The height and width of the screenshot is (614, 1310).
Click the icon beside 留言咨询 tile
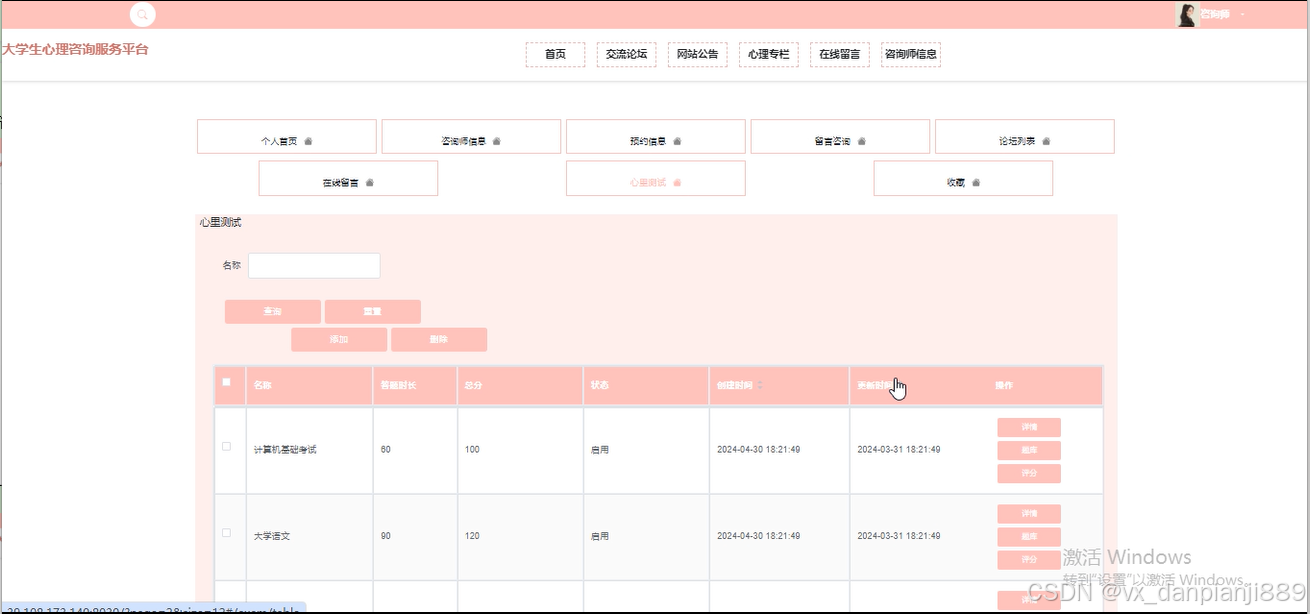(x=861, y=141)
